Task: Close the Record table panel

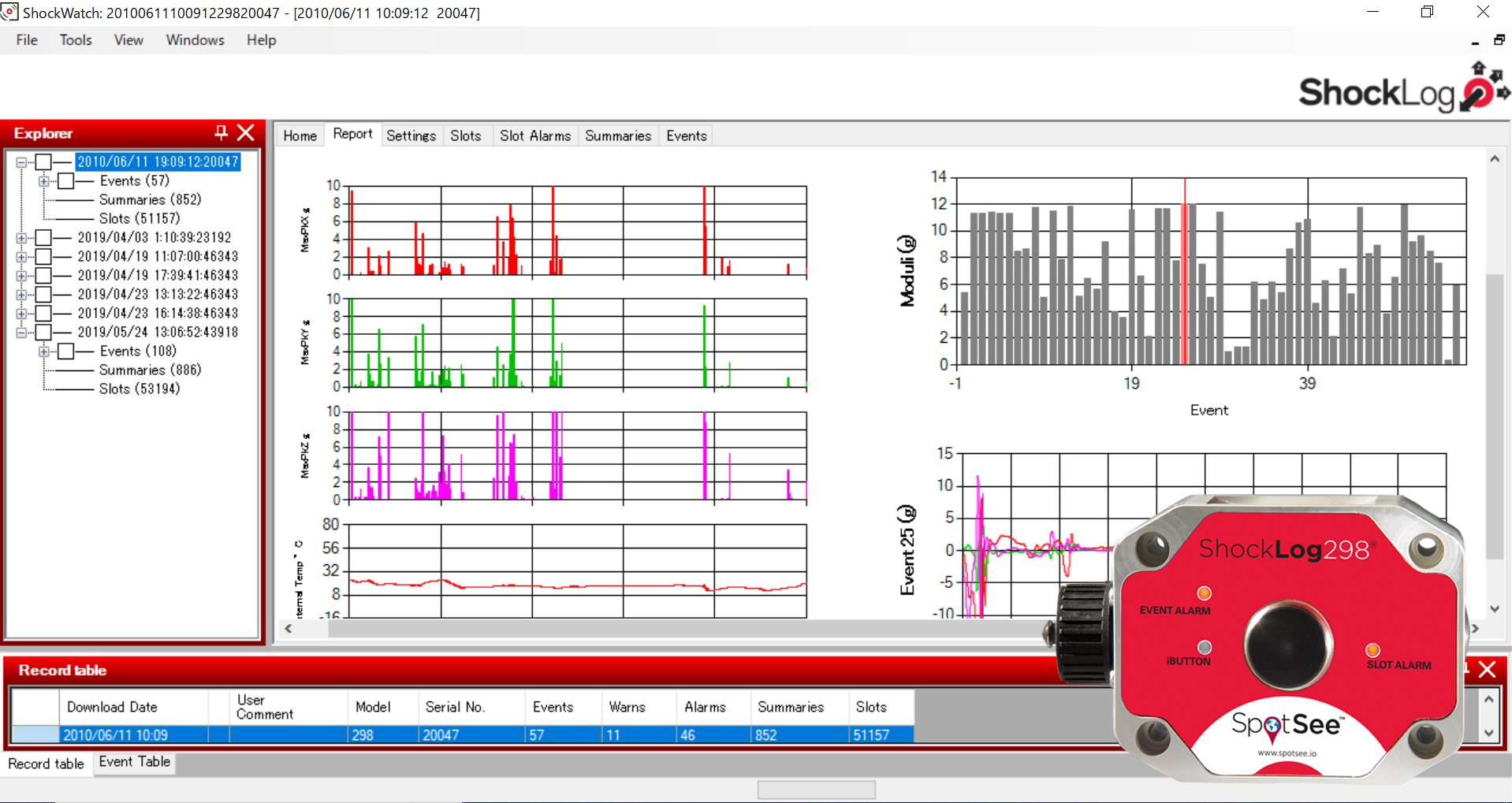Action: tap(1487, 670)
